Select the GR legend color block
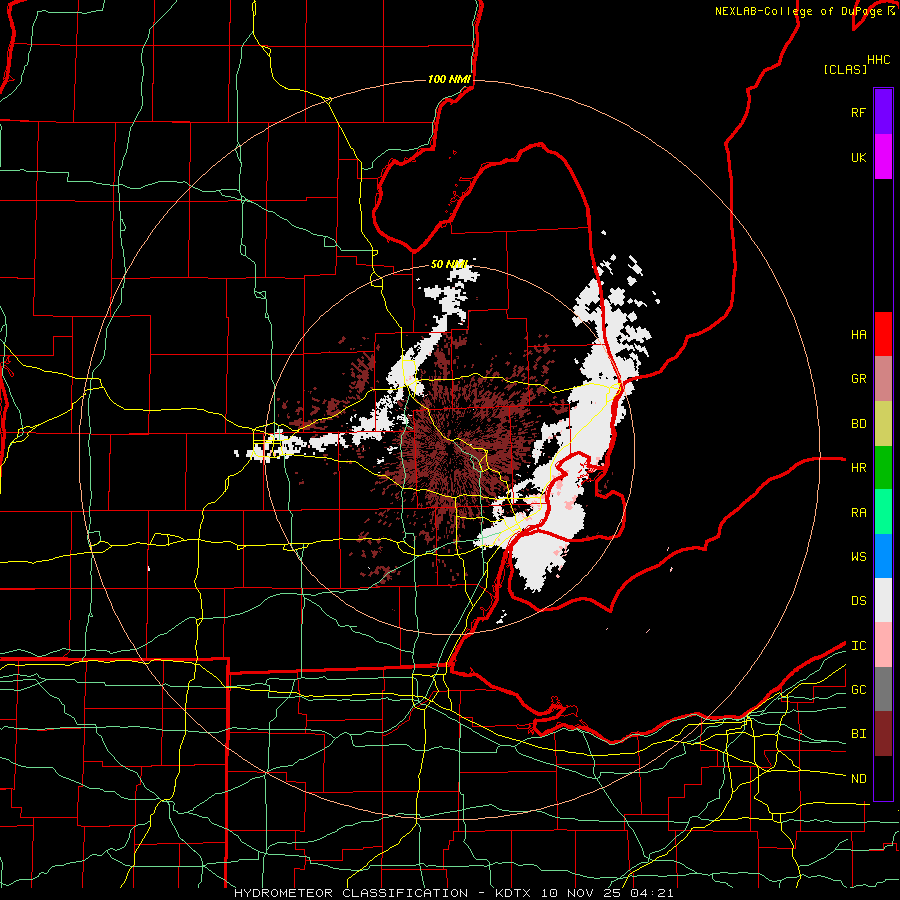900x900 pixels. point(883,379)
